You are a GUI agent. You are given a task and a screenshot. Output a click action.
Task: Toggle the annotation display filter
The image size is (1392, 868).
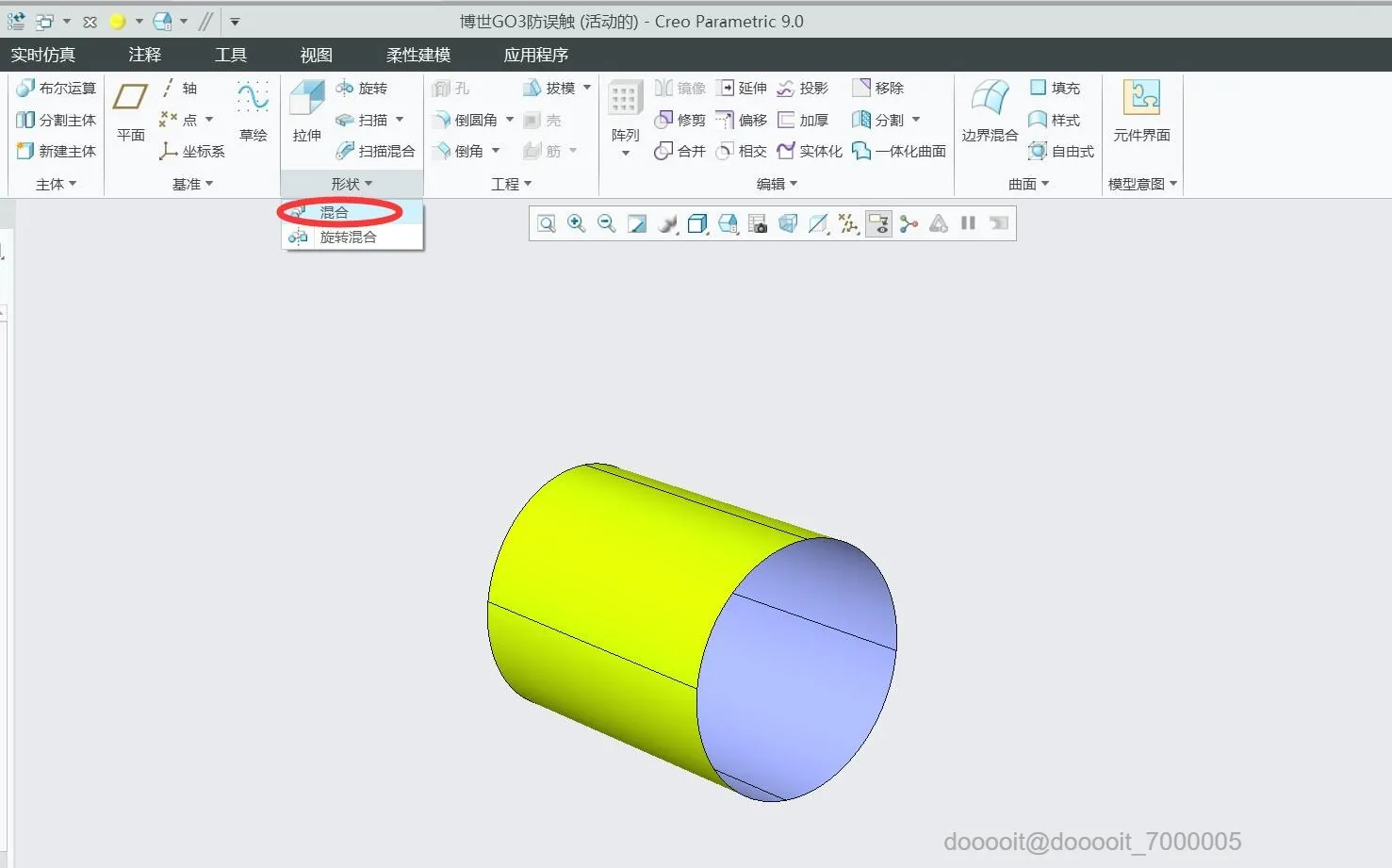click(878, 223)
